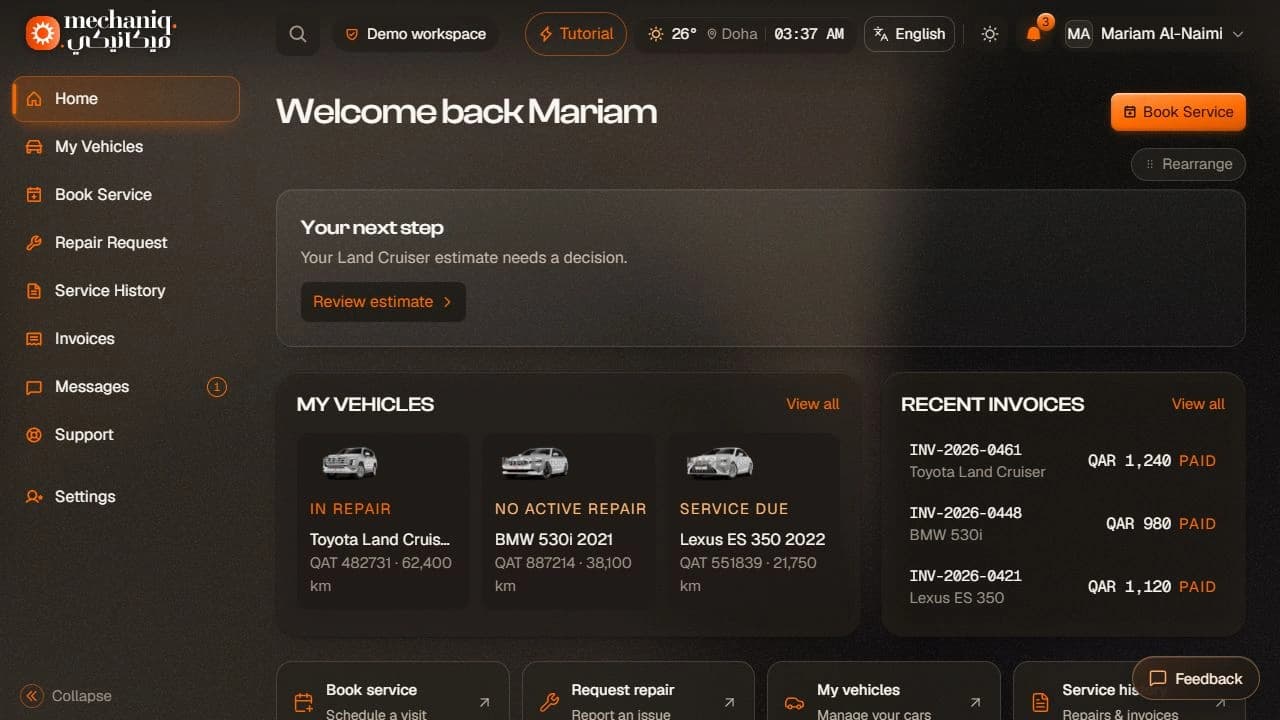Image resolution: width=1280 pixels, height=720 pixels.
Task: Click arrow on My vehicles quick card
Action: pyautogui.click(x=975, y=703)
